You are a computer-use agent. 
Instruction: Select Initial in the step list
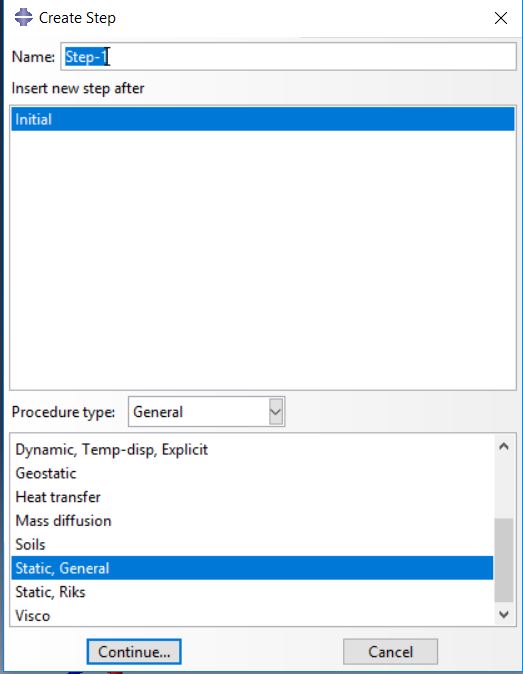coord(263,119)
